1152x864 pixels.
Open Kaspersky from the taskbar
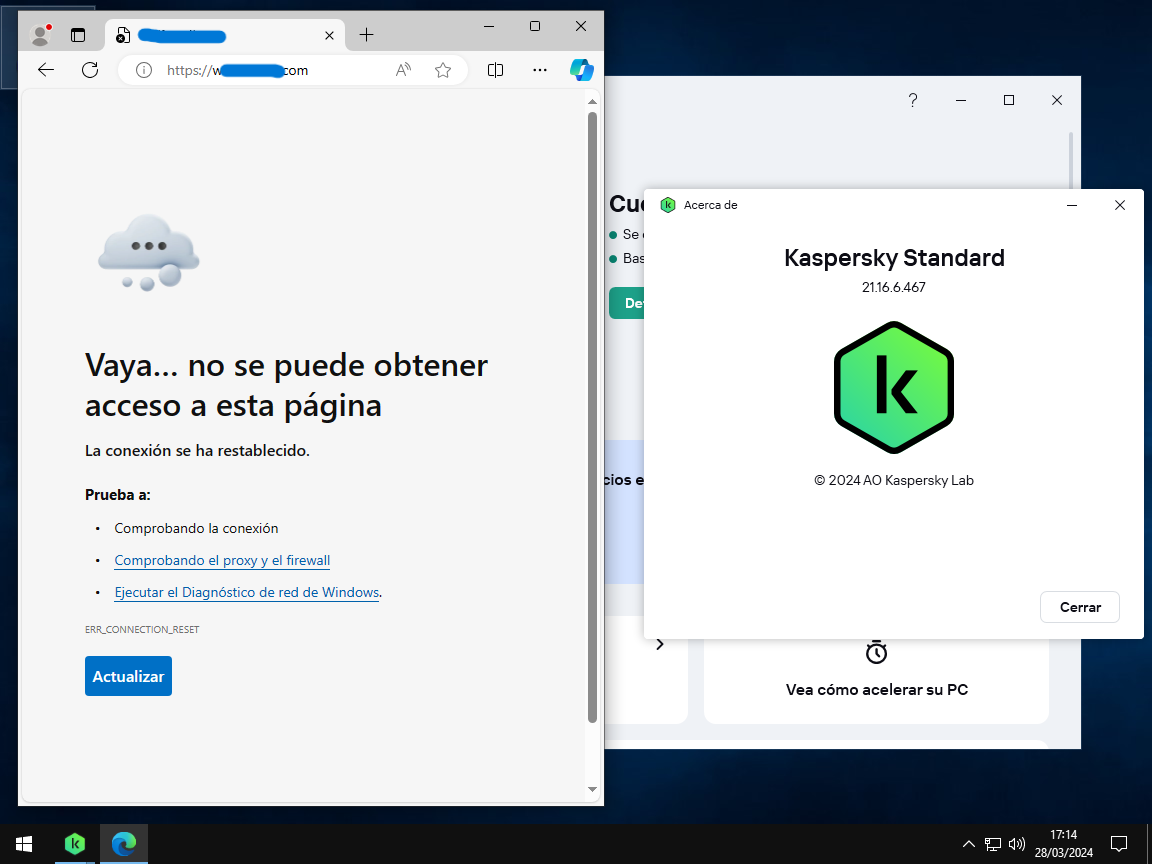pos(75,844)
